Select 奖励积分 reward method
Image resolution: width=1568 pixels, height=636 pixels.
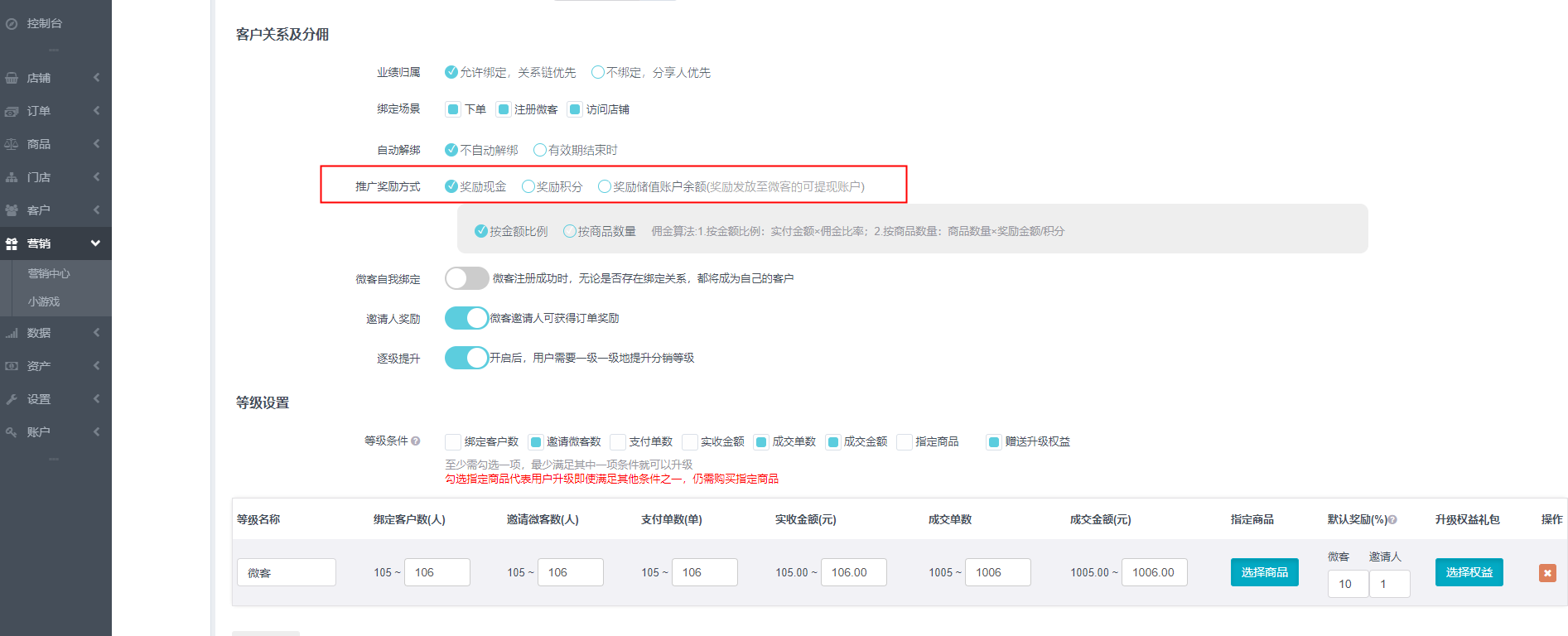(x=528, y=186)
